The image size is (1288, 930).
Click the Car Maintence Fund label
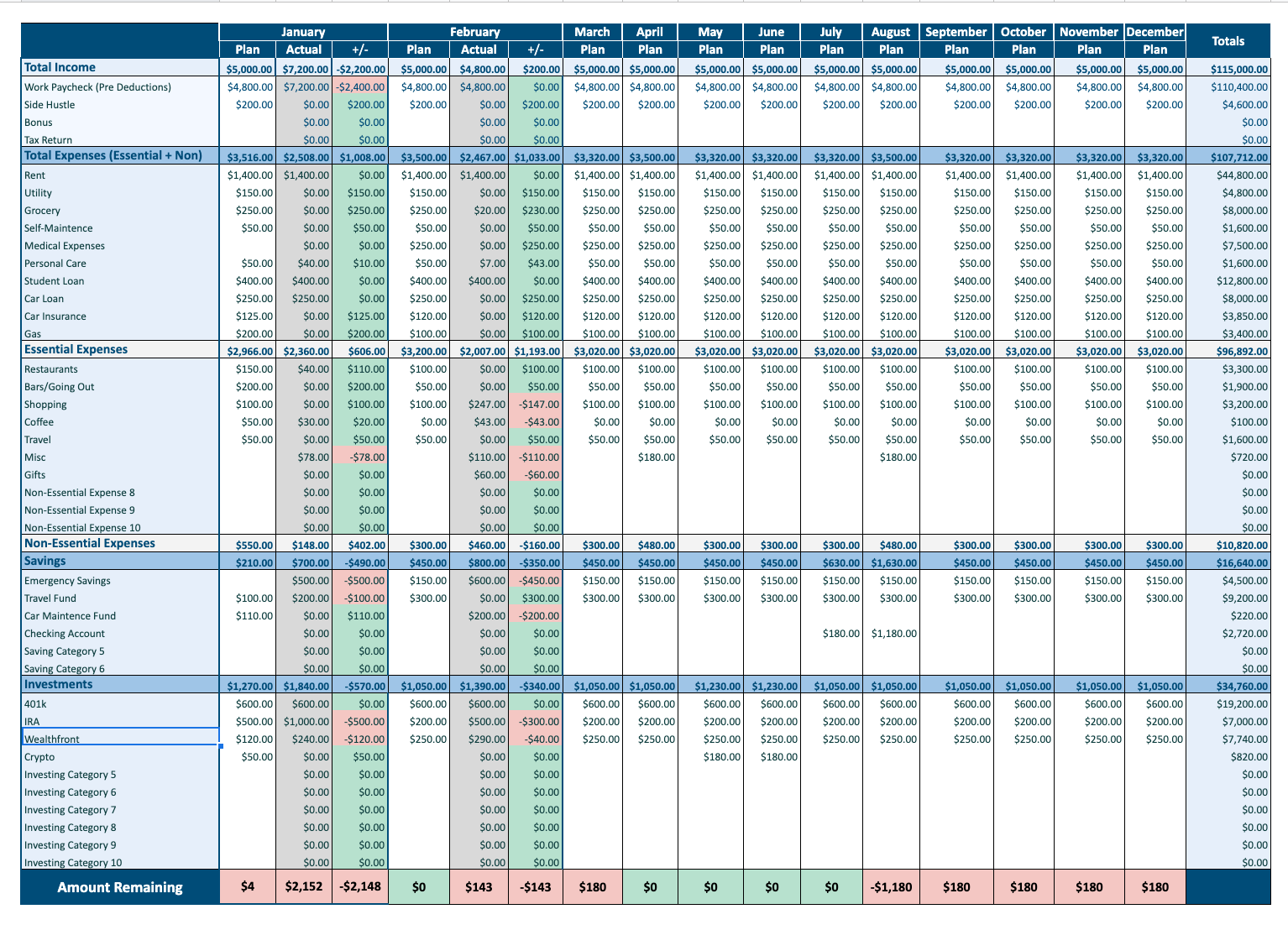pyautogui.click(x=71, y=616)
